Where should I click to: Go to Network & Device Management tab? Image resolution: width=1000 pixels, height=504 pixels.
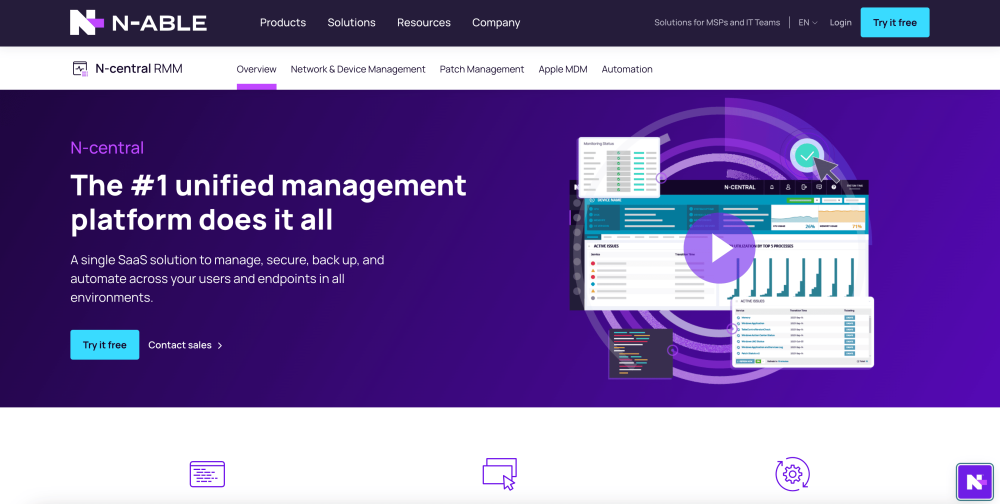coord(358,69)
